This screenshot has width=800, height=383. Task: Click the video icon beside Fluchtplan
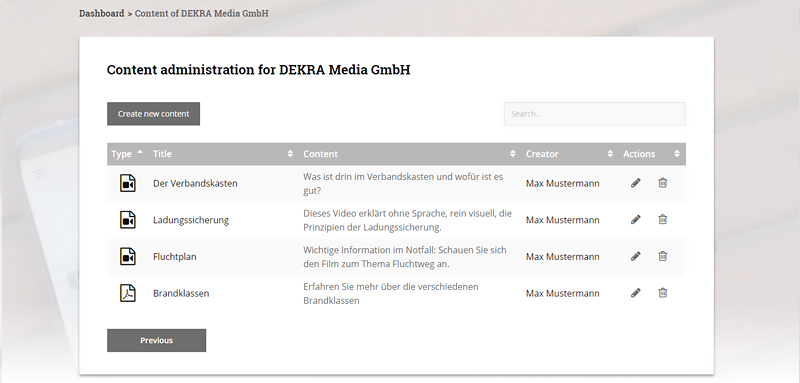[x=128, y=257]
